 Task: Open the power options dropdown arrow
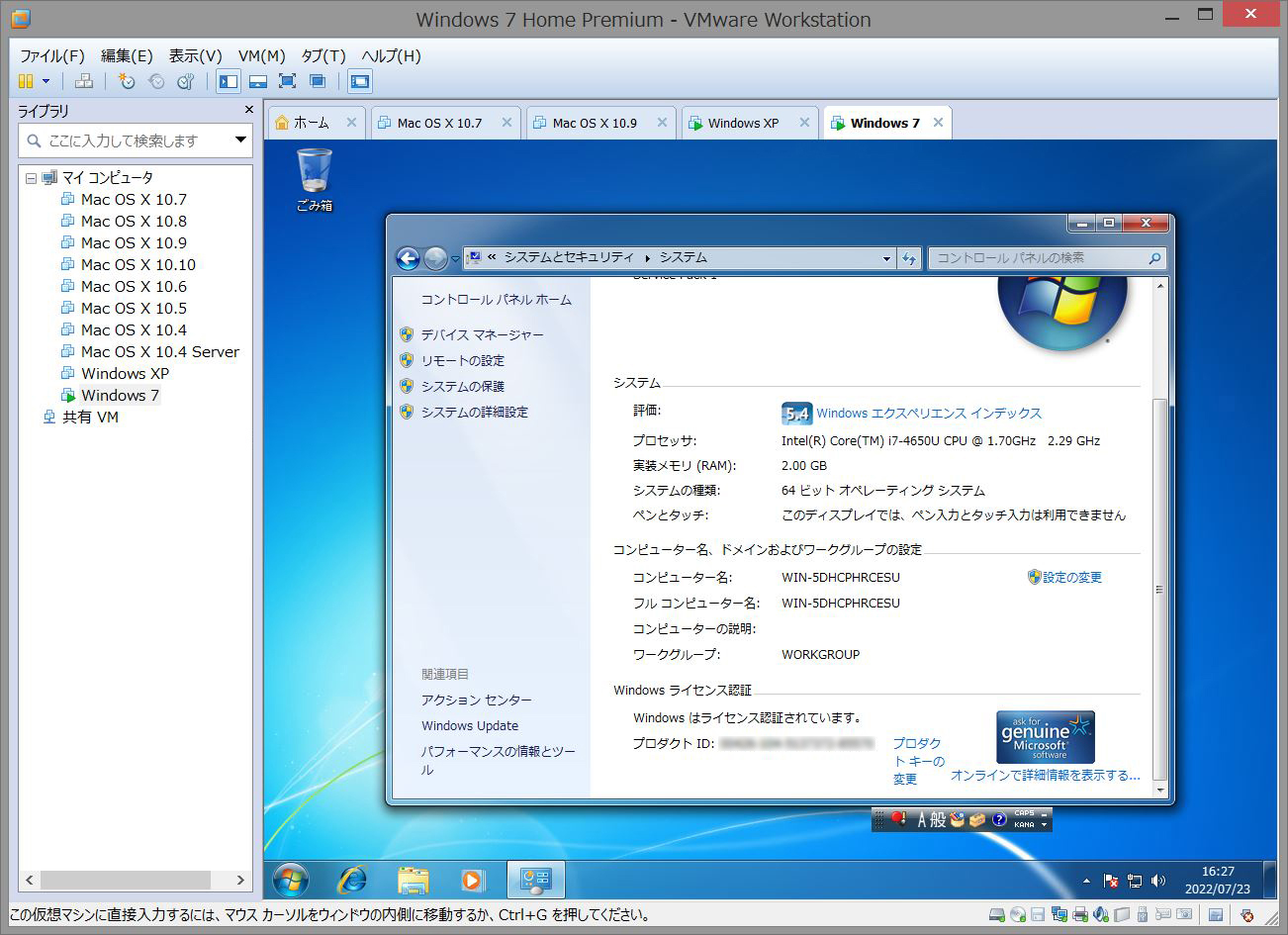coord(46,81)
